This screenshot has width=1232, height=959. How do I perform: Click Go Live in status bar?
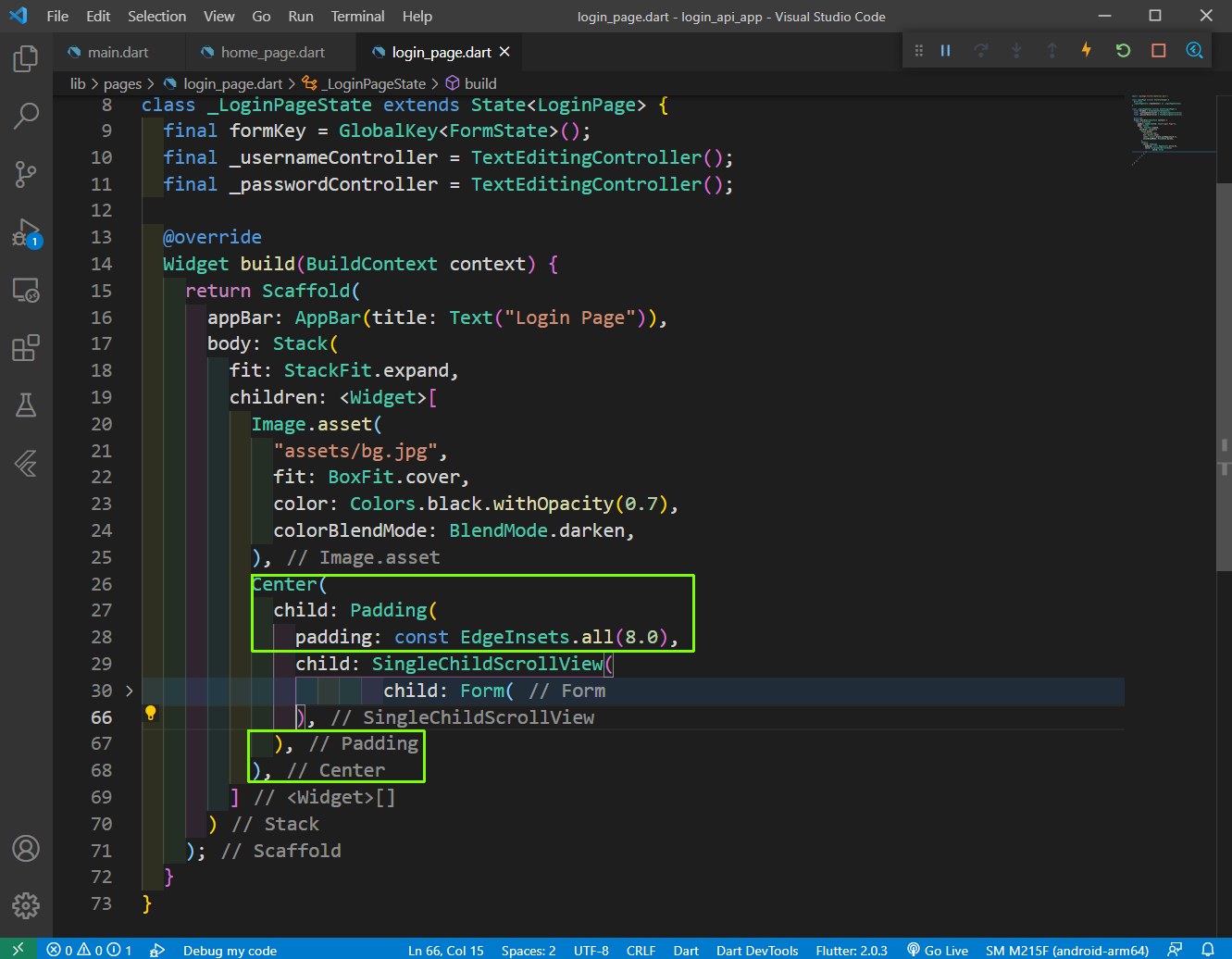pyautogui.click(x=938, y=950)
